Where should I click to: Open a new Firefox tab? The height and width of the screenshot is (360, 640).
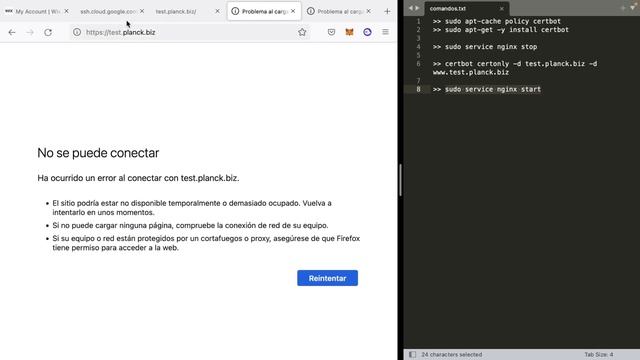pos(387,11)
